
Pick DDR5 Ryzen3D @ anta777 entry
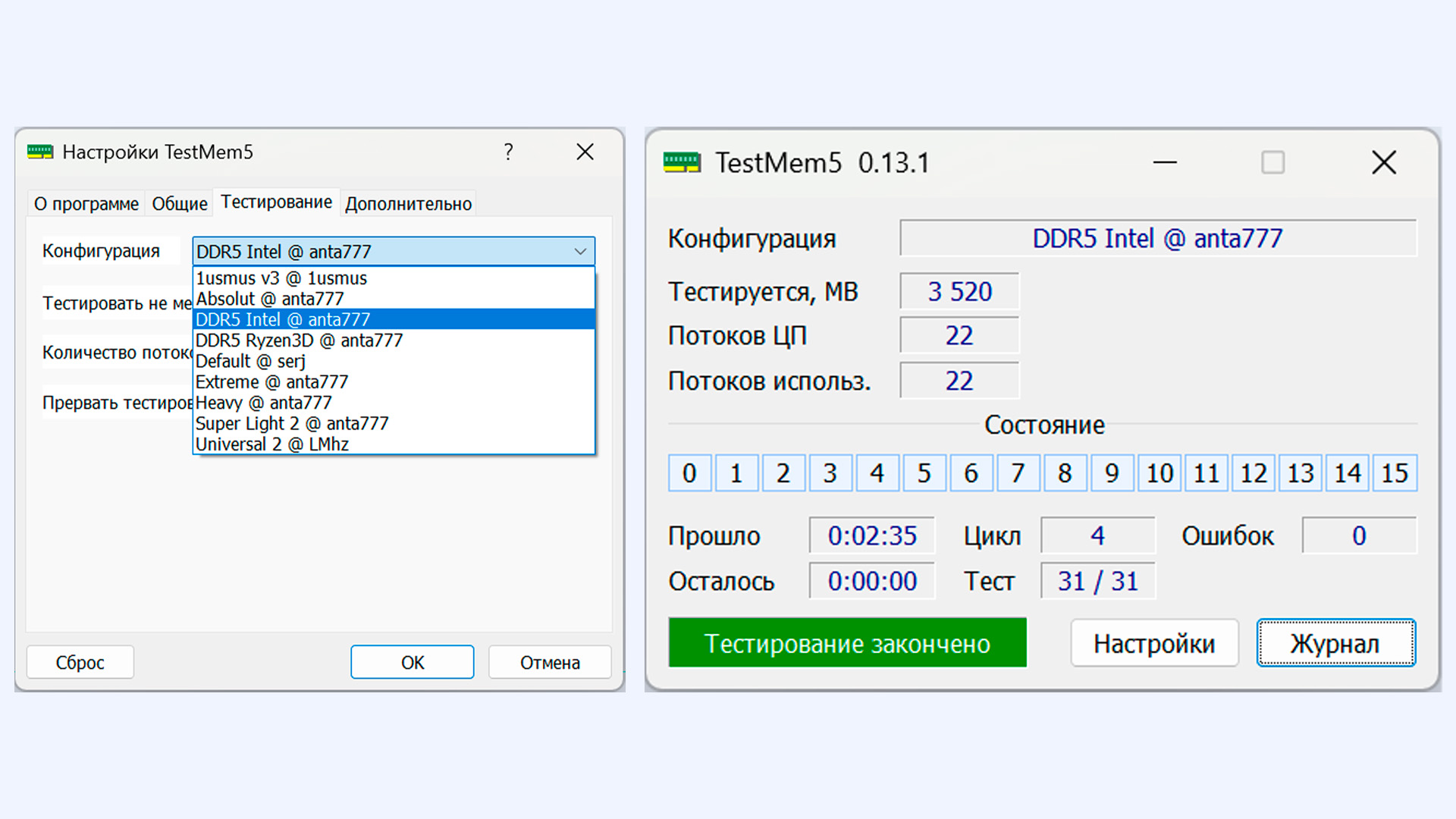click(x=299, y=340)
